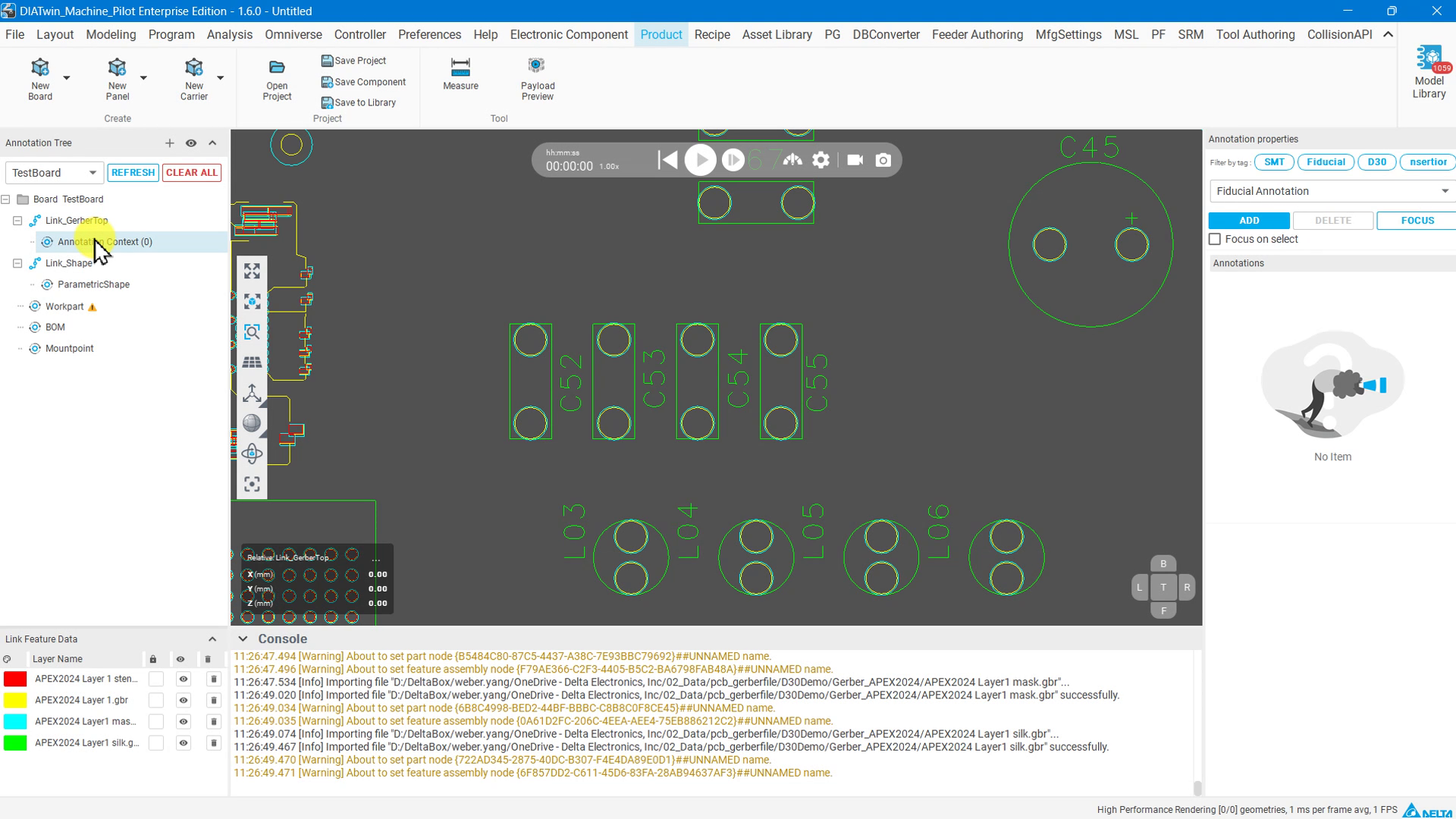
Task: Click the New Board icon
Action: pyautogui.click(x=40, y=67)
